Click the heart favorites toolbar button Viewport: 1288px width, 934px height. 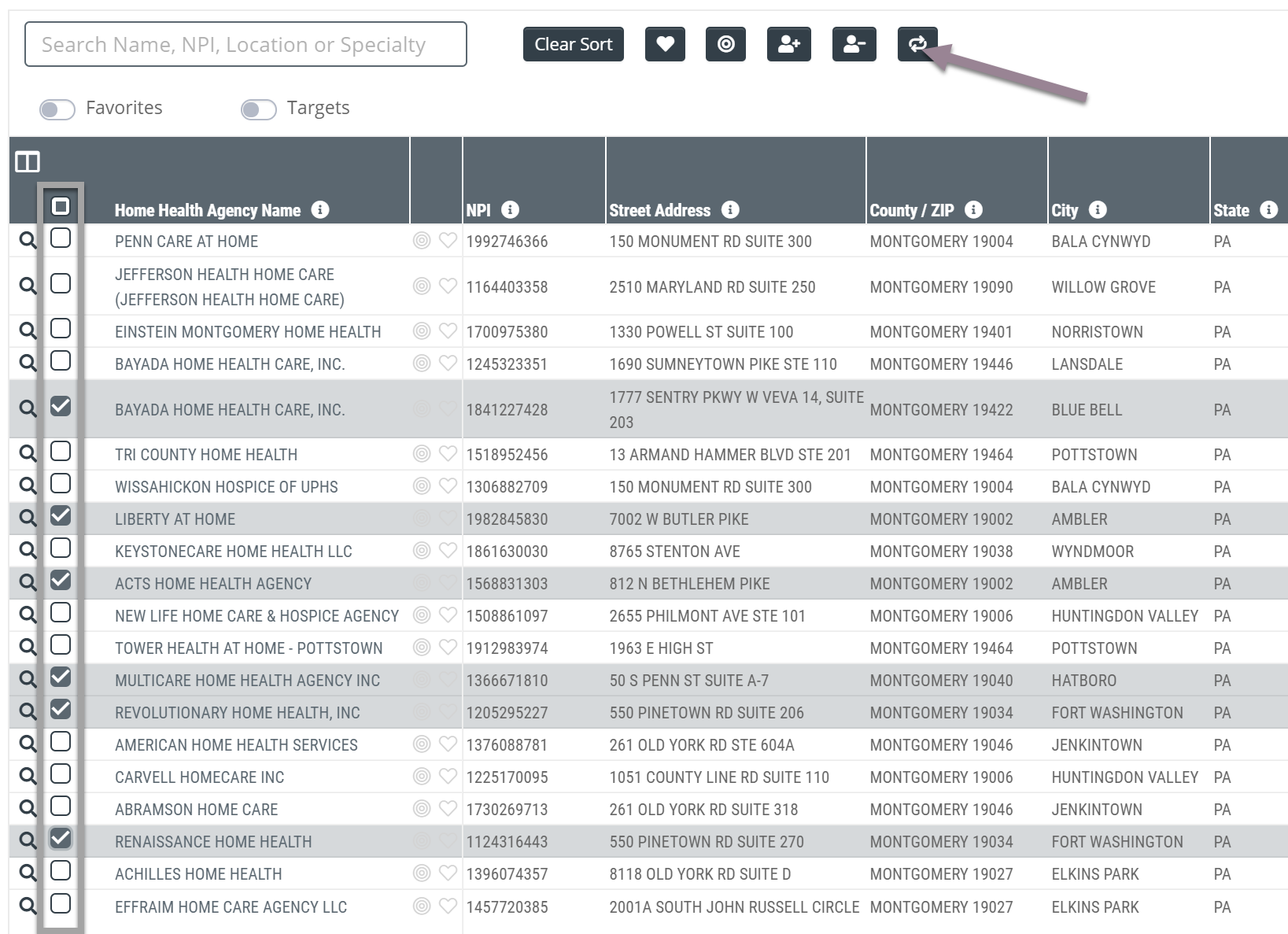[x=665, y=44]
